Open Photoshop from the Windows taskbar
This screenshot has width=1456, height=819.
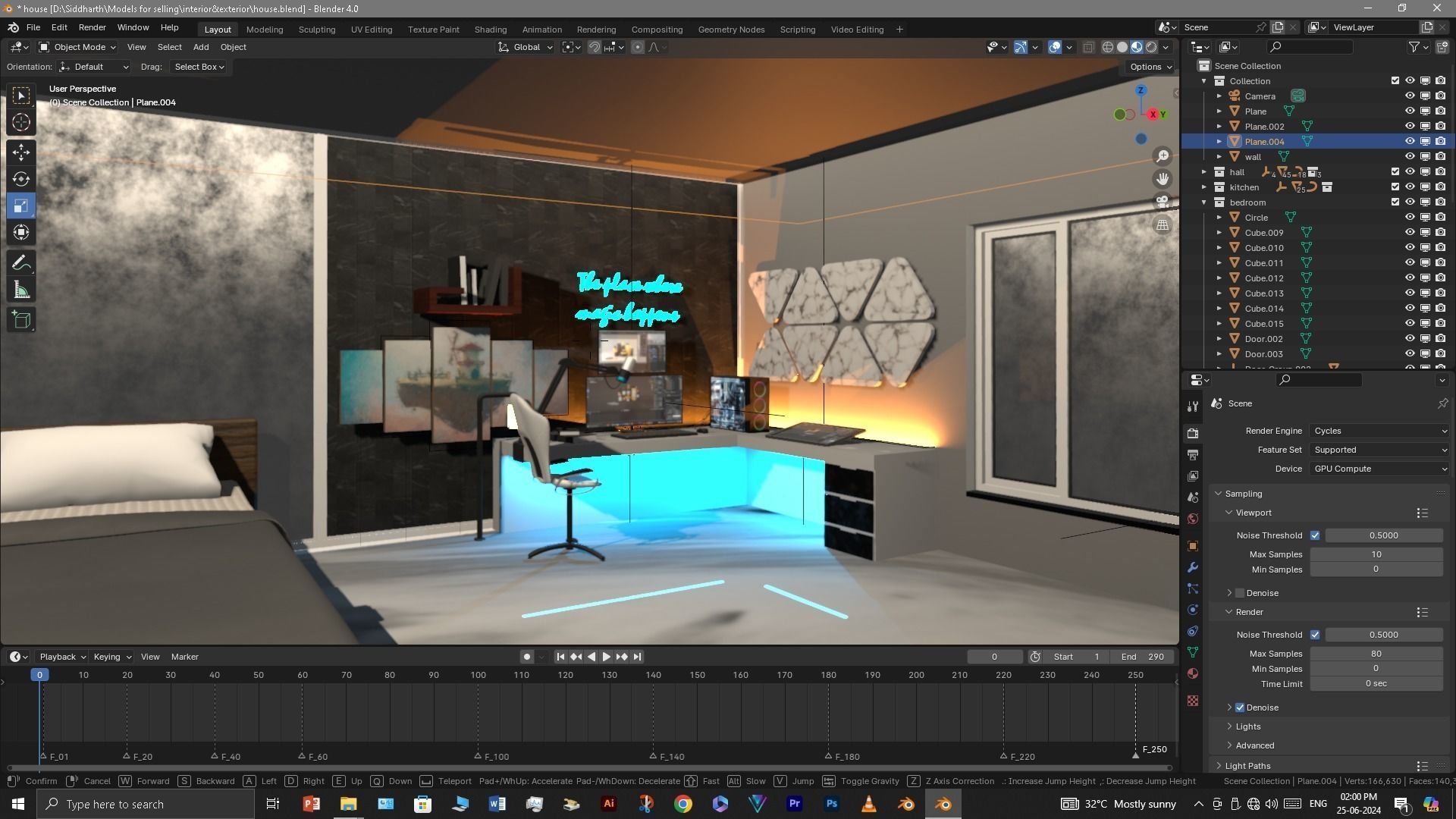point(831,804)
